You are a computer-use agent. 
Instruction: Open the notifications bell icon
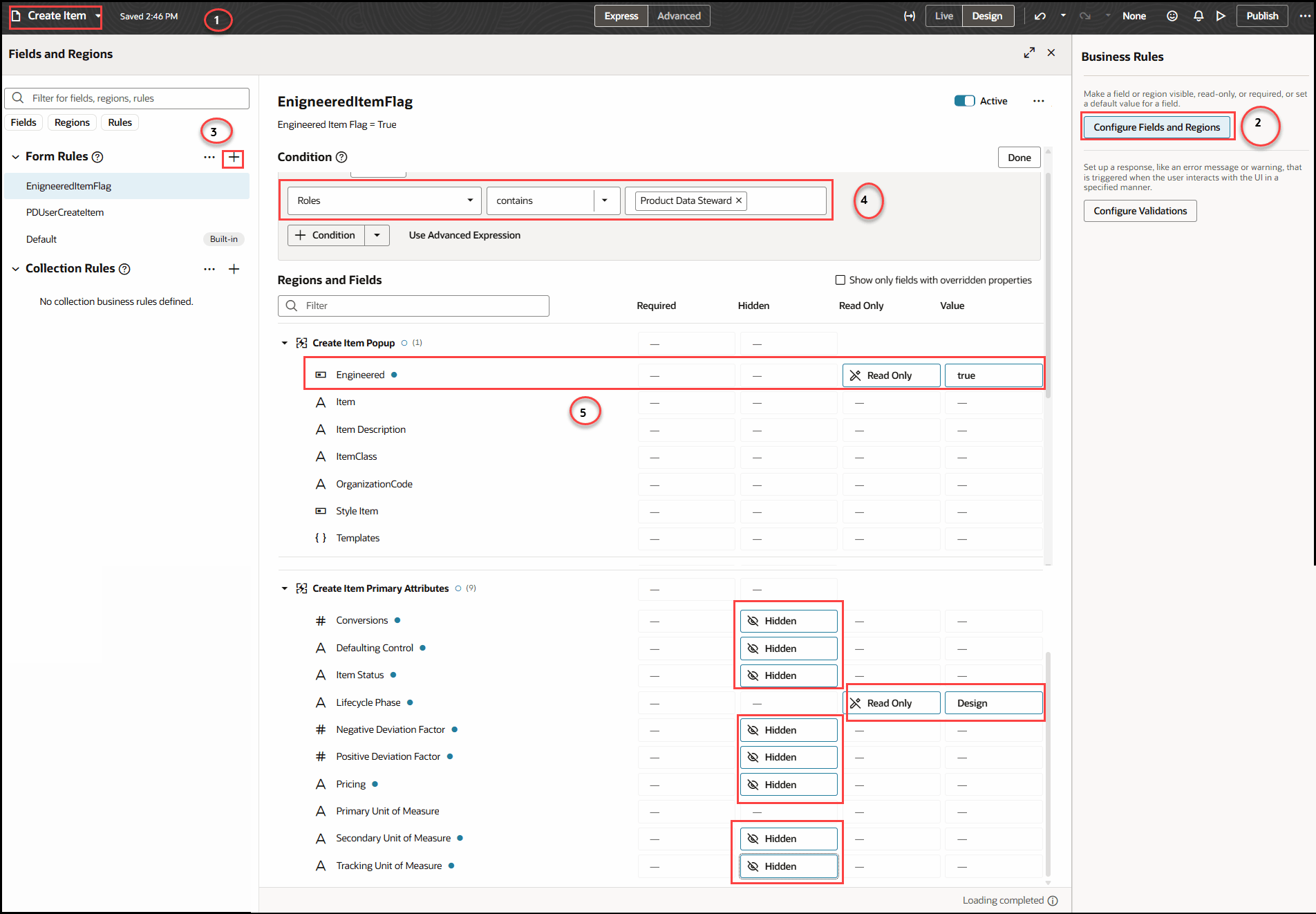1198,15
